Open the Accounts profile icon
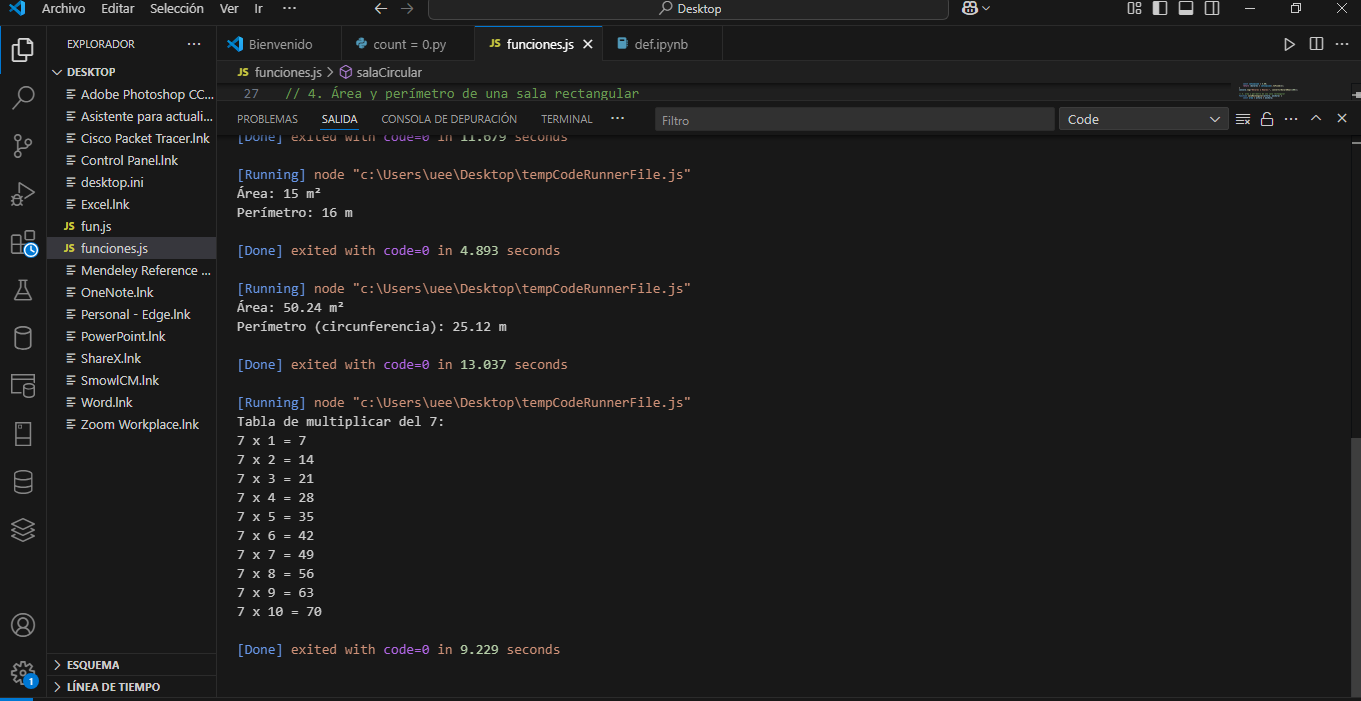This screenshot has width=1361, height=701. (22, 625)
